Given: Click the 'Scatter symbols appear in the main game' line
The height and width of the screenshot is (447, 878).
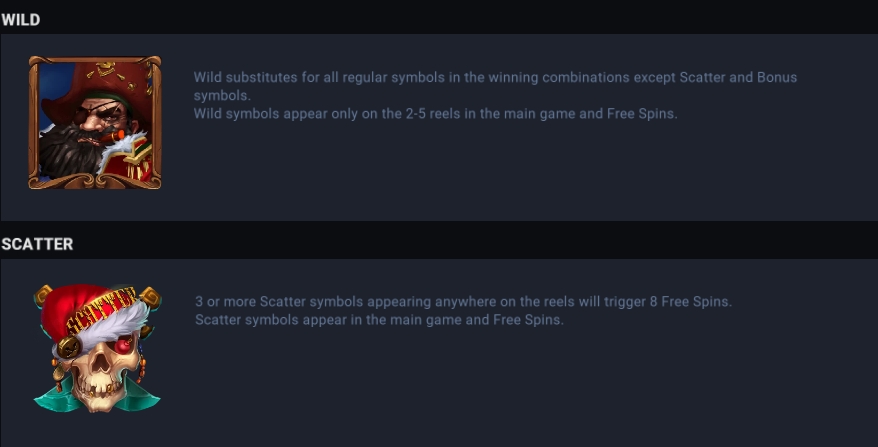Looking at the screenshot, I should pos(379,320).
